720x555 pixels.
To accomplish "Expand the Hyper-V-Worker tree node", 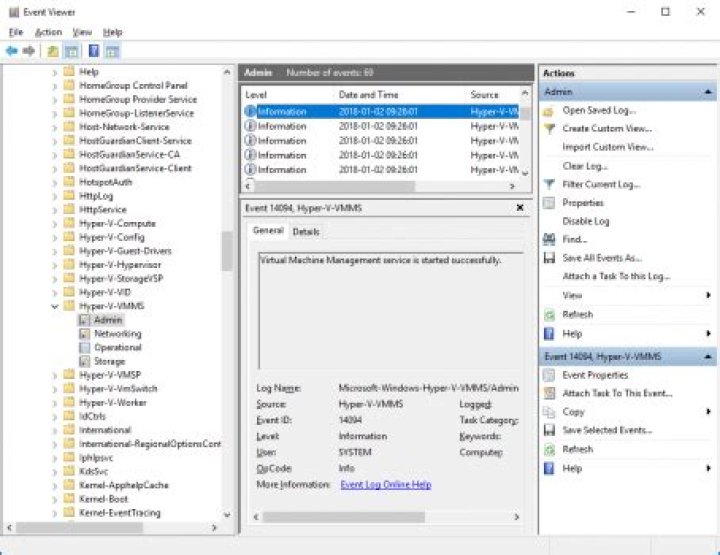I will point(55,403).
